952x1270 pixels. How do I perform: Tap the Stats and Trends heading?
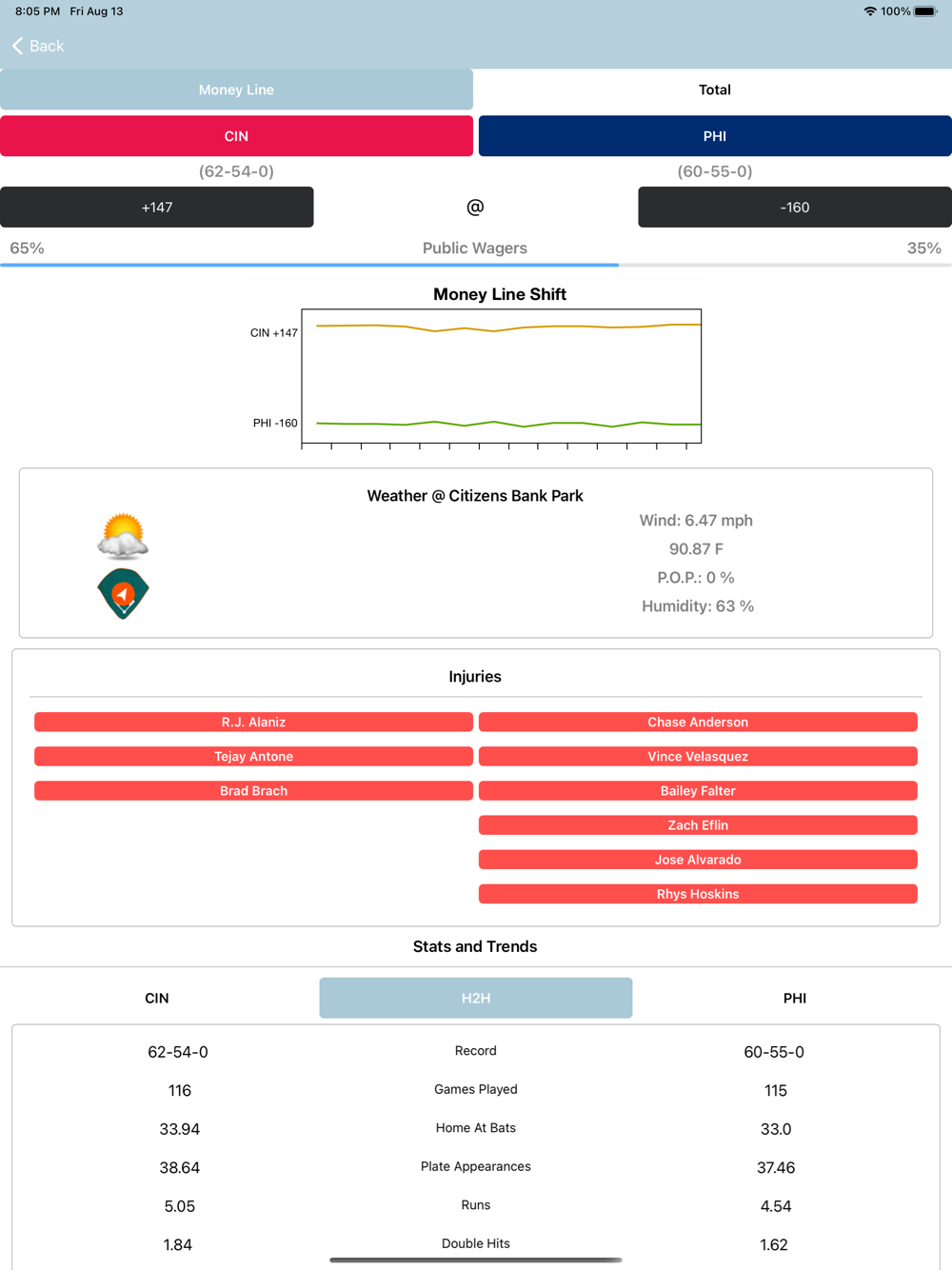475,946
